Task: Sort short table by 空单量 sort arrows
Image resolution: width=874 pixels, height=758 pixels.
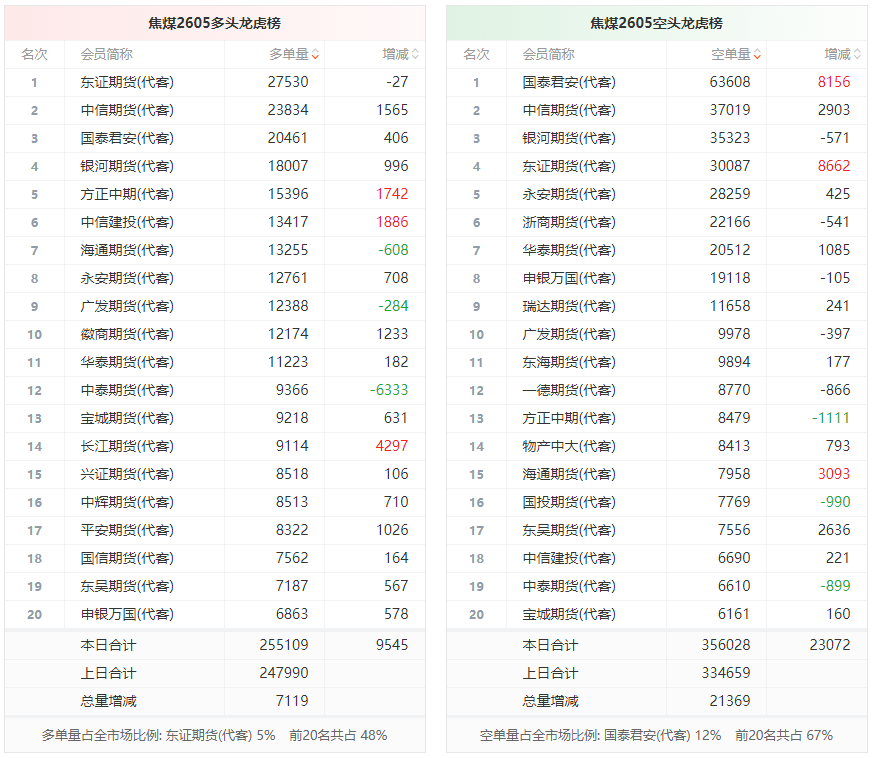Action: coord(758,55)
